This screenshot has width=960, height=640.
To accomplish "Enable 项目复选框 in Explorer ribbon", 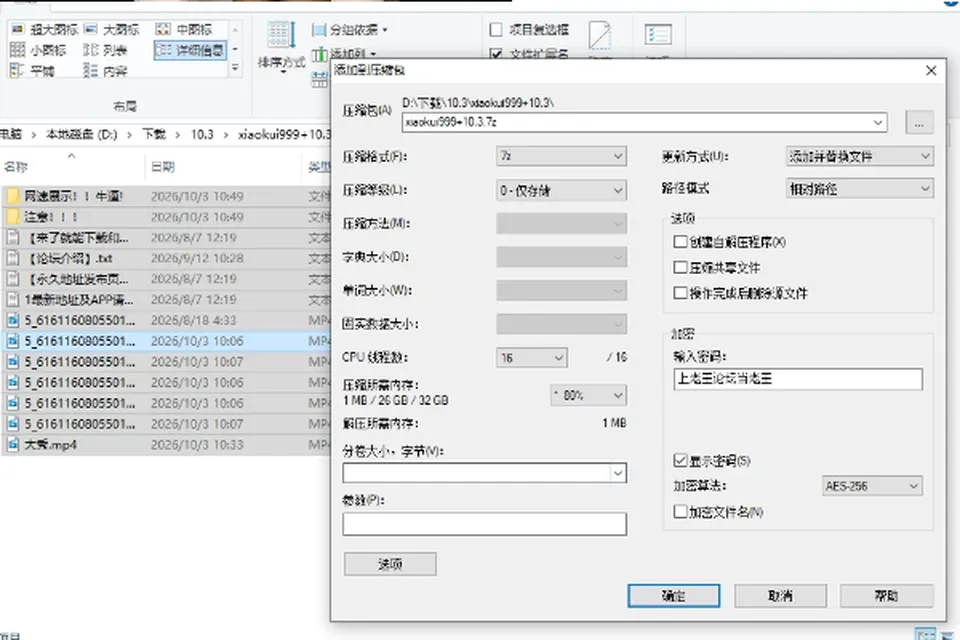I will 496,29.
